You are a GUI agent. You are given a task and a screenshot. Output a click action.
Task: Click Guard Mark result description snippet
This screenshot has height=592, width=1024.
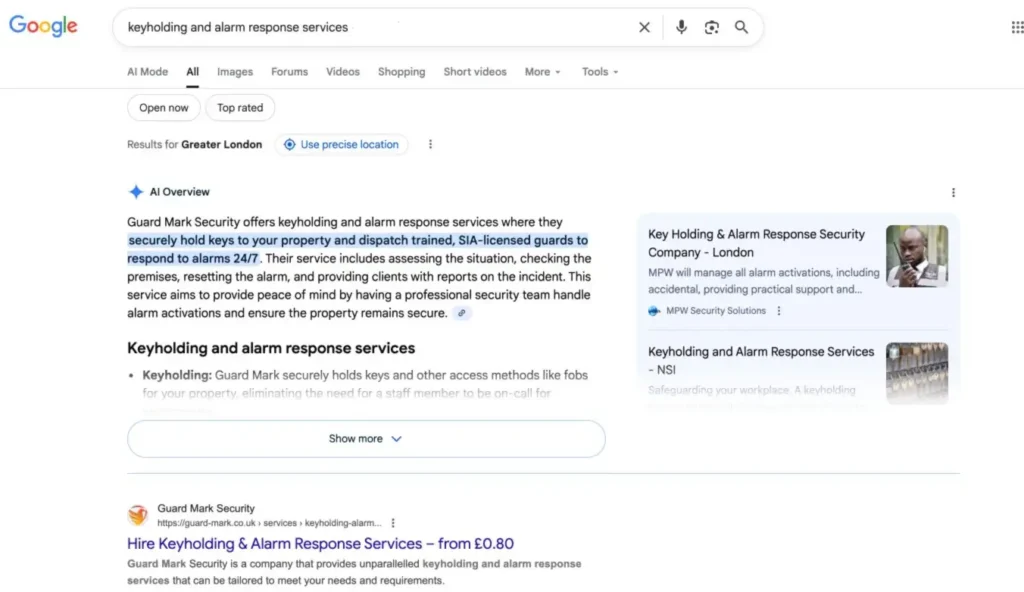point(354,572)
